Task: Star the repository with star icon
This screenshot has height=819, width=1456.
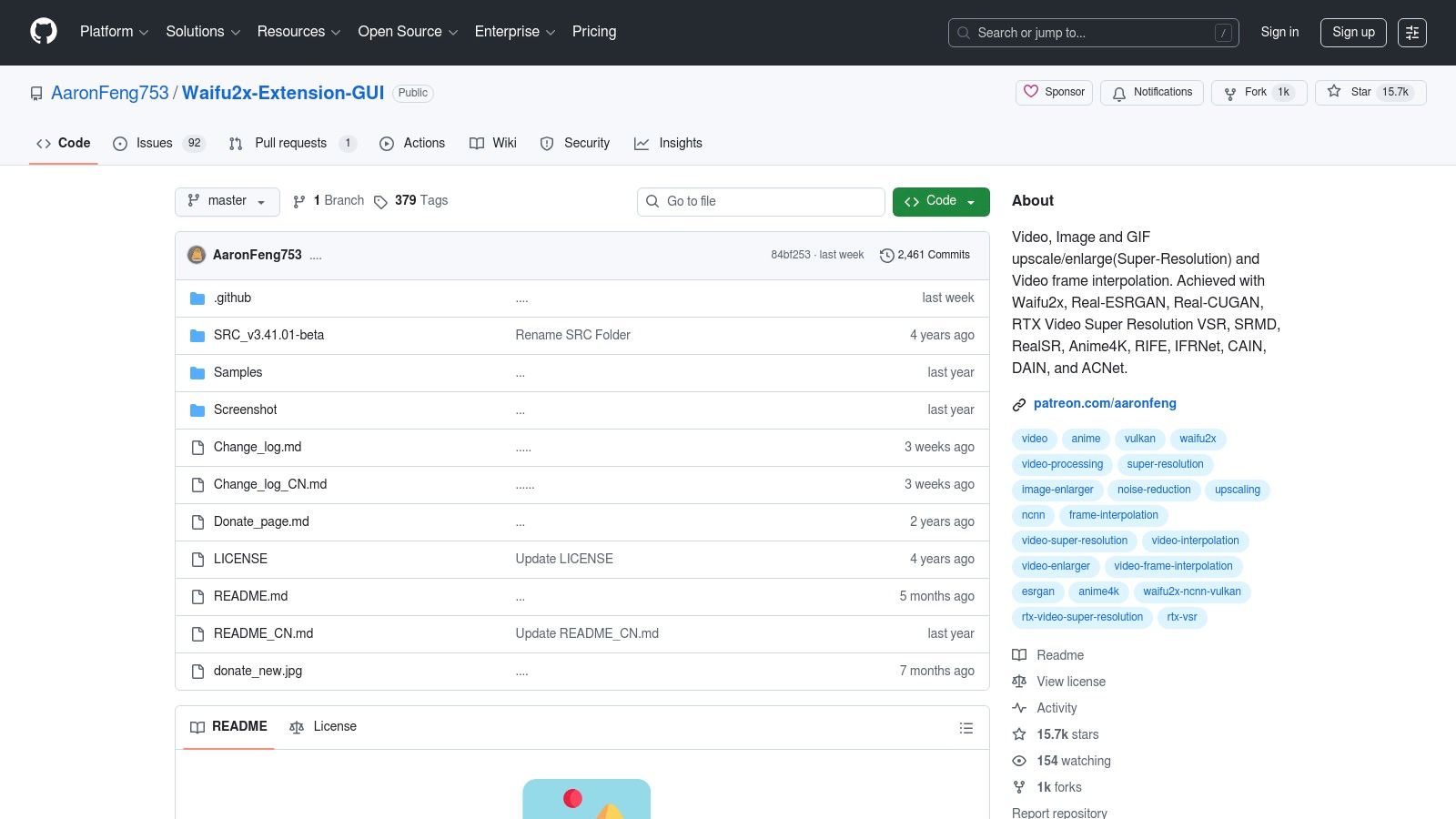Action: coord(1334,92)
